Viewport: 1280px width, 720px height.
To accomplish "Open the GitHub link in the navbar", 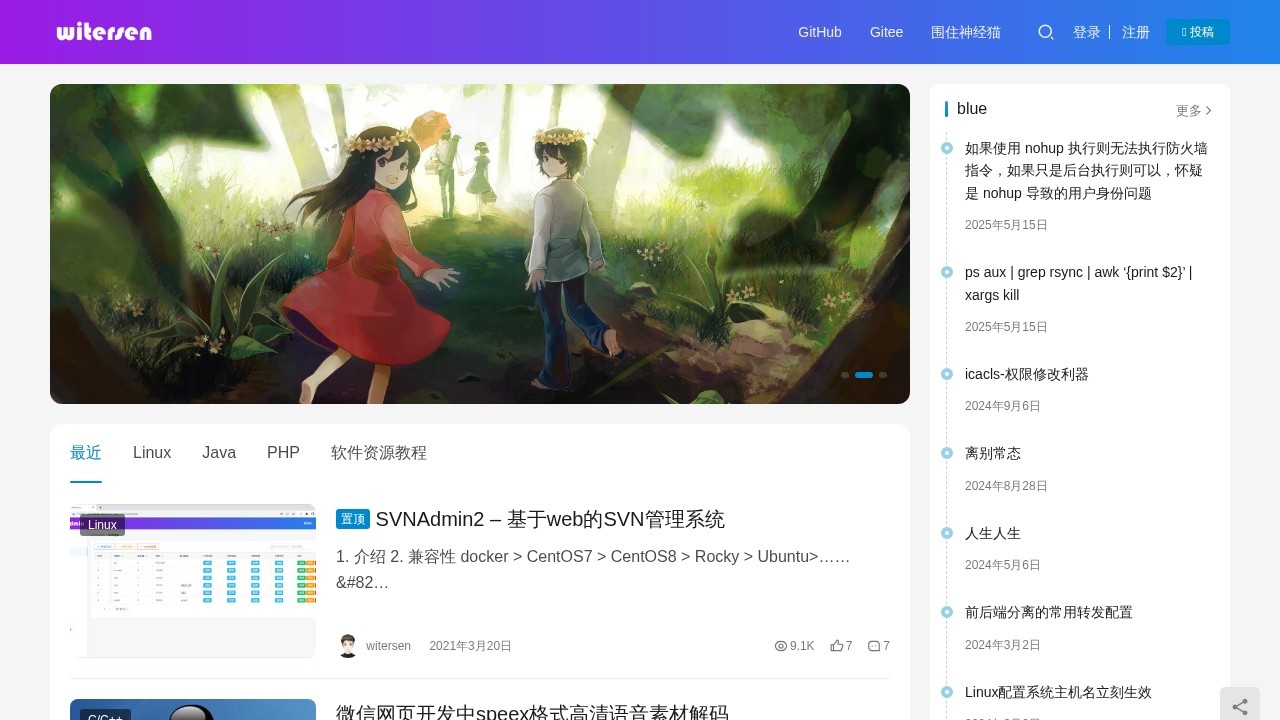I will (x=819, y=32).
